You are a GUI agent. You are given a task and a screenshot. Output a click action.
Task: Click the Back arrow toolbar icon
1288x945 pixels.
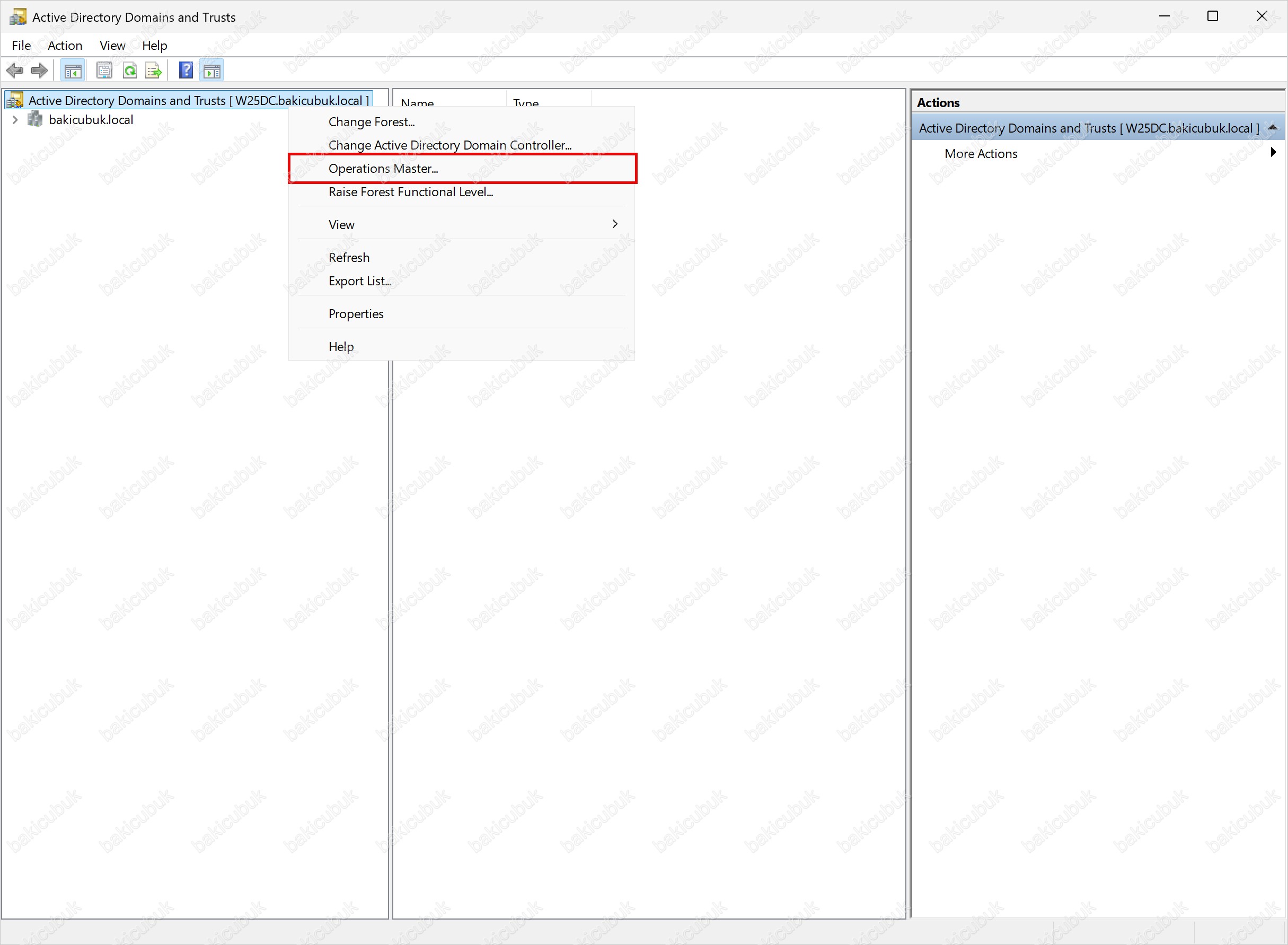[x=15, y=71]
